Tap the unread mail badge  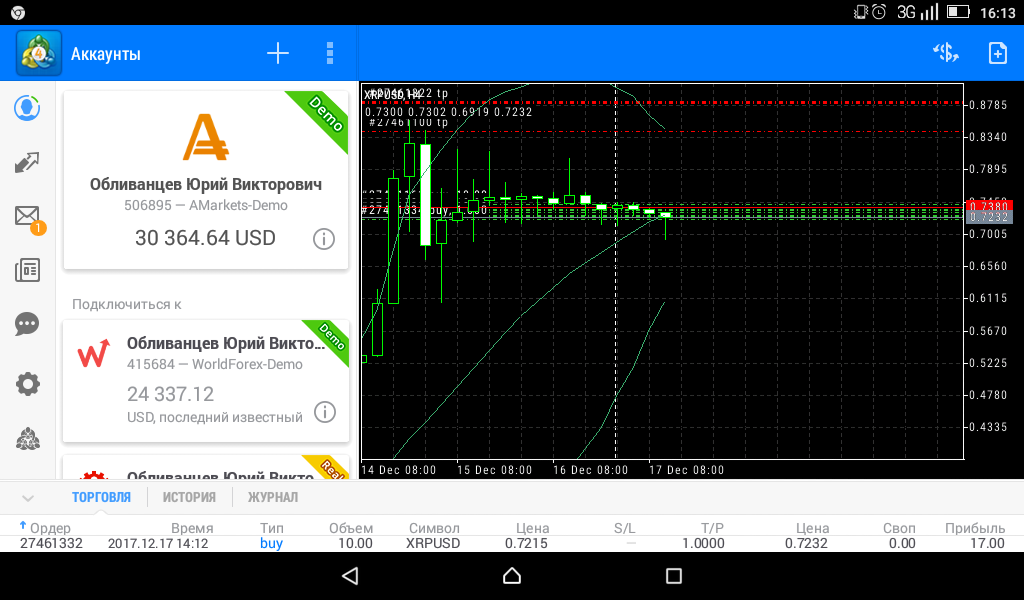[38, 228]
